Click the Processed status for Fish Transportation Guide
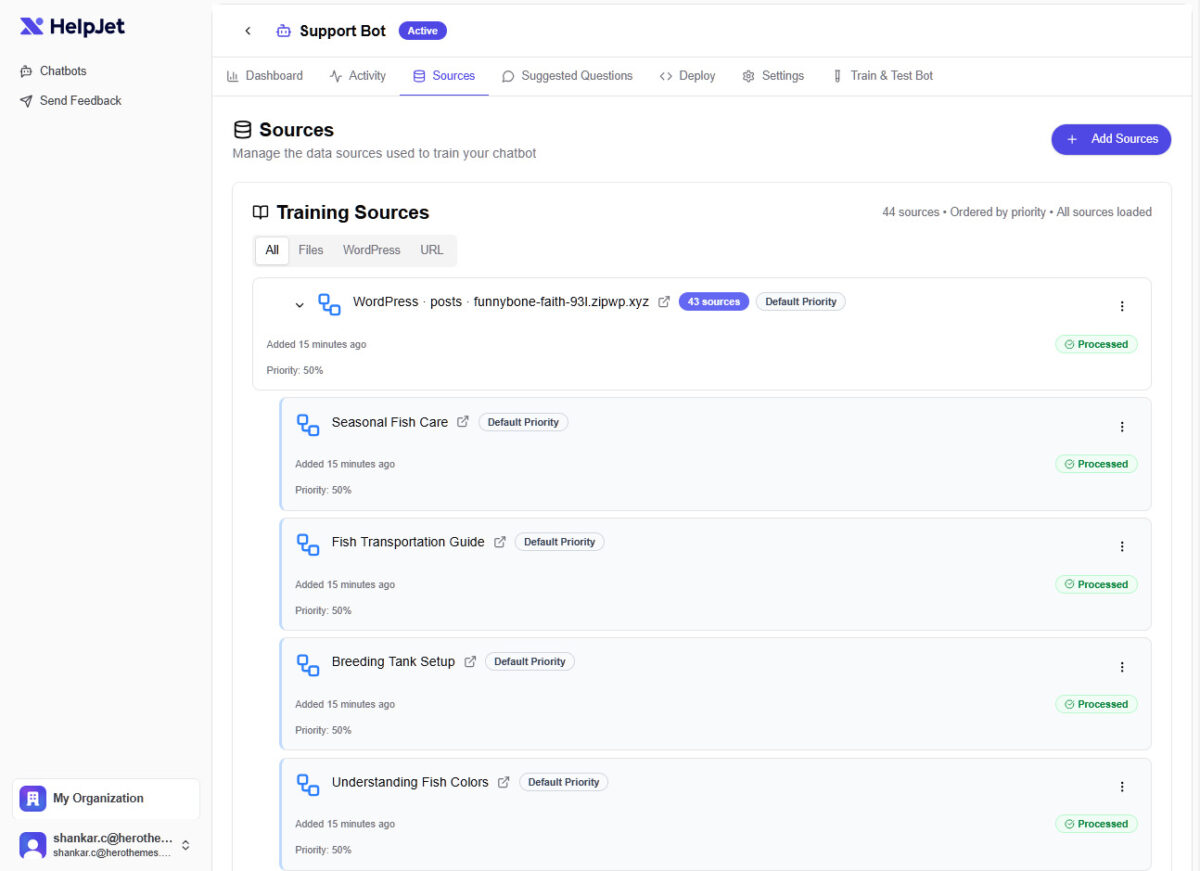 pos(1096,584)
